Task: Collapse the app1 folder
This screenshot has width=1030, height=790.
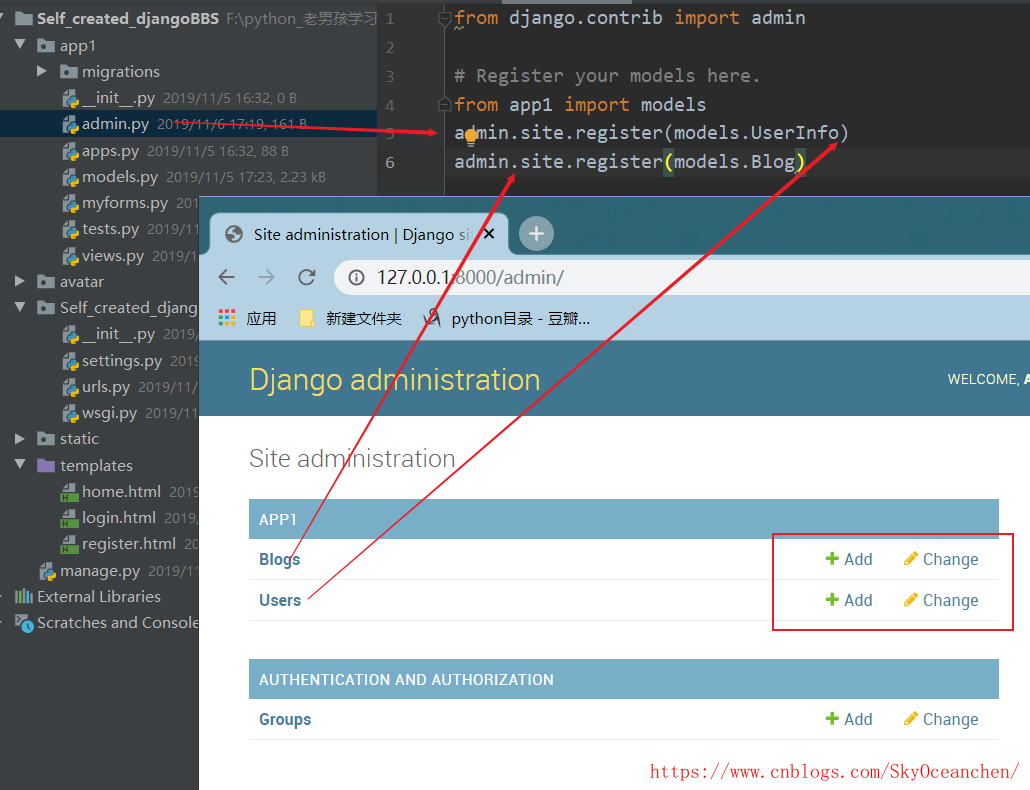Action: [20, 45]
